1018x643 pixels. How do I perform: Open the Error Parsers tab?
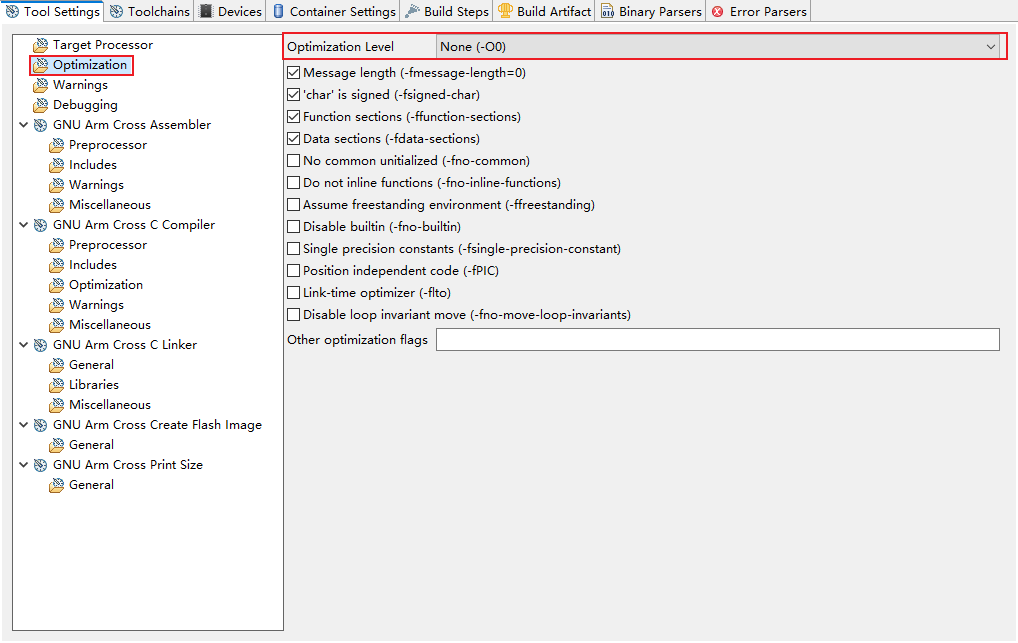pyautogui.click(x=759, y=12)
